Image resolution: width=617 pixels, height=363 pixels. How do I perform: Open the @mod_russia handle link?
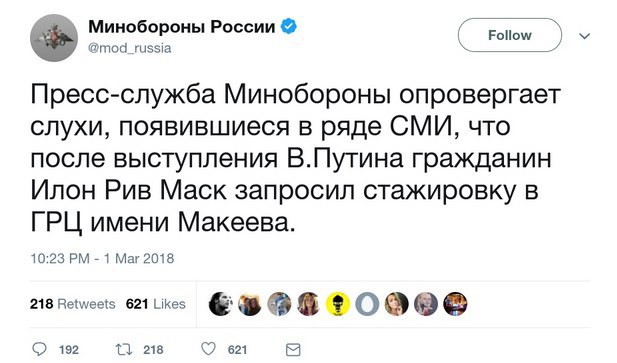pos(130,48)
